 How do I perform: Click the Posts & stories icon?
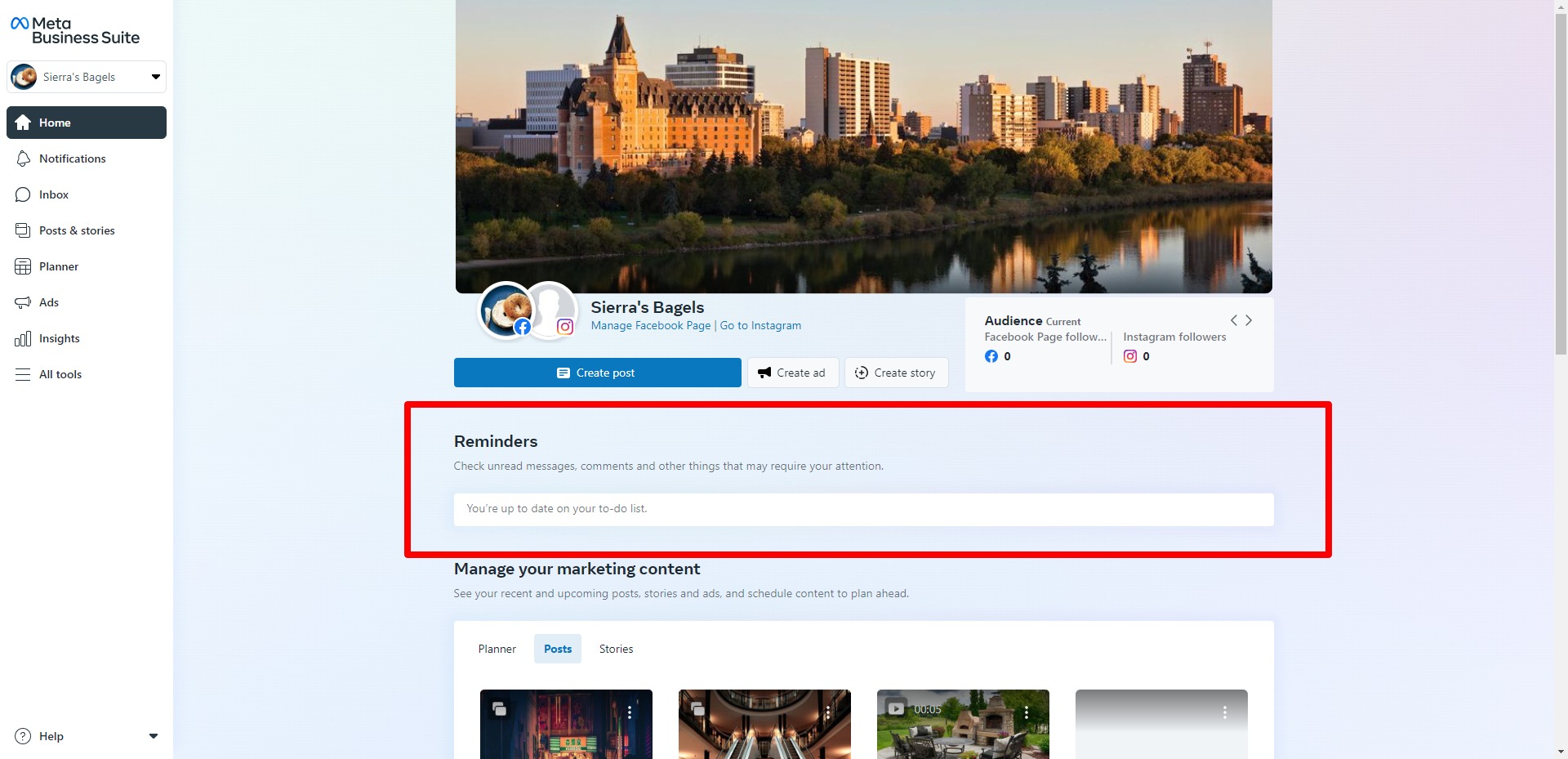point(23,230)
